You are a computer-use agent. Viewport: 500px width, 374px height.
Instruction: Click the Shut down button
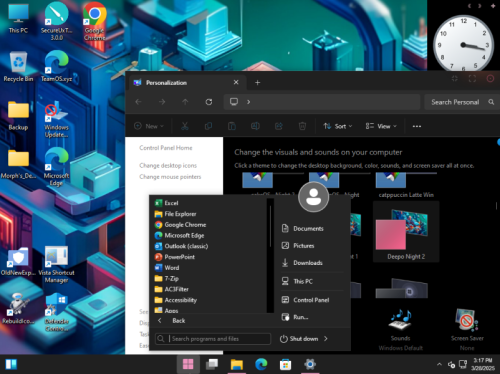[299, 339]
